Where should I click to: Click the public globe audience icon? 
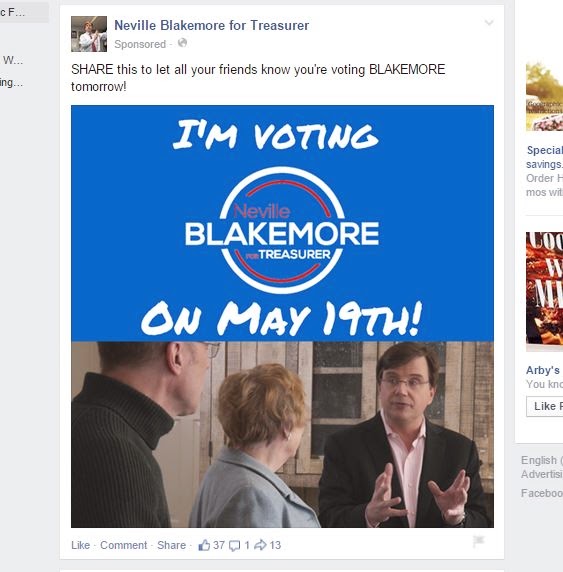pyautogui.click(x=182, y=43)
